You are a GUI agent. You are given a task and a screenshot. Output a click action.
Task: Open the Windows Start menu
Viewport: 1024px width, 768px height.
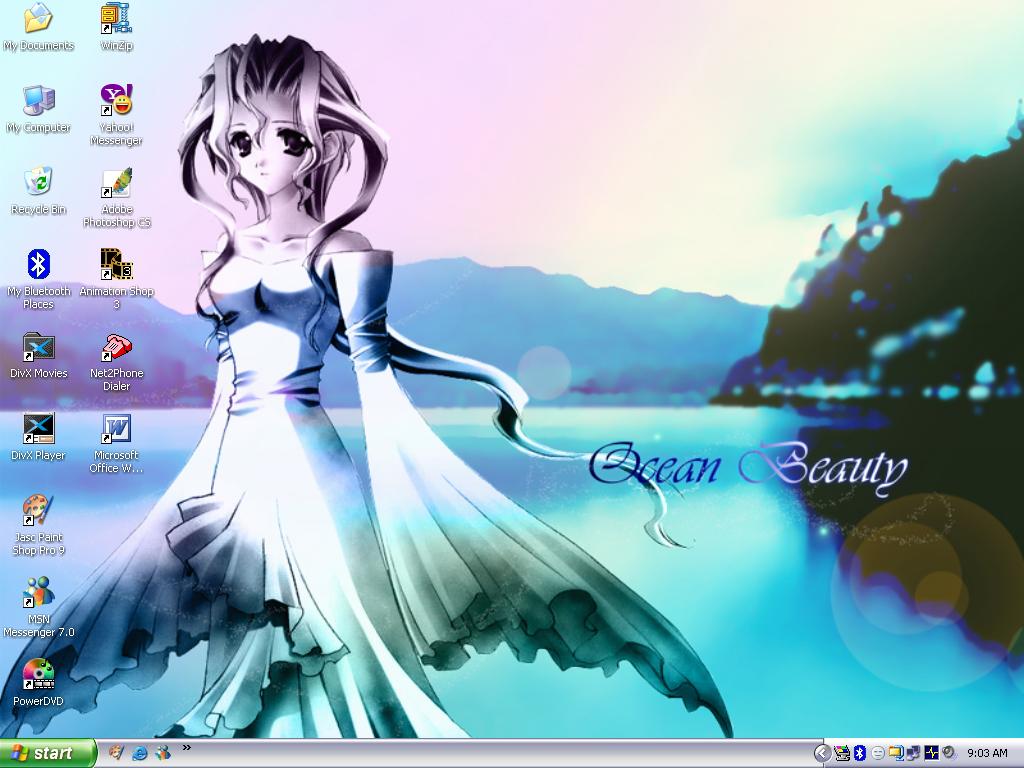48,753
